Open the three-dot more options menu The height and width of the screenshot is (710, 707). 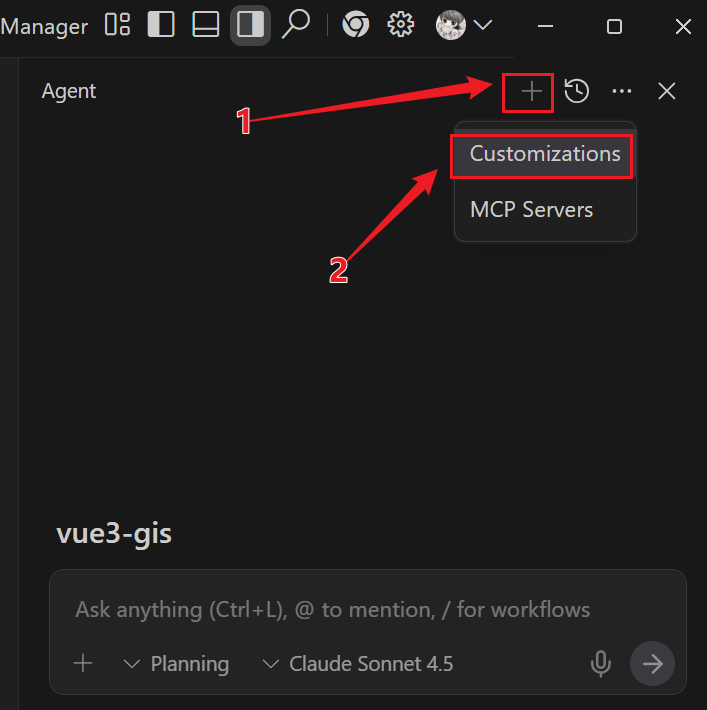click(622, 92)
